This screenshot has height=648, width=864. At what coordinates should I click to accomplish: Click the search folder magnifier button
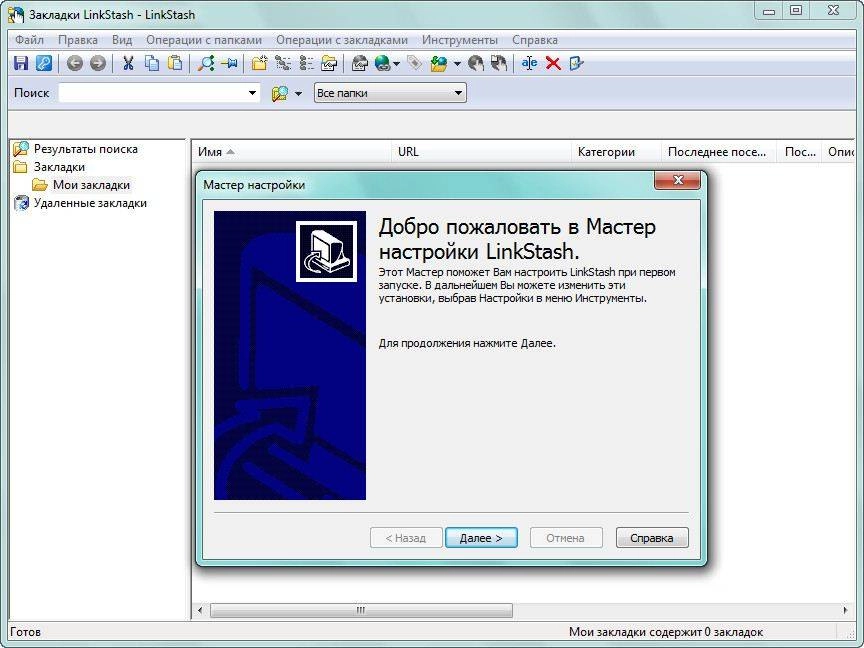280,93
